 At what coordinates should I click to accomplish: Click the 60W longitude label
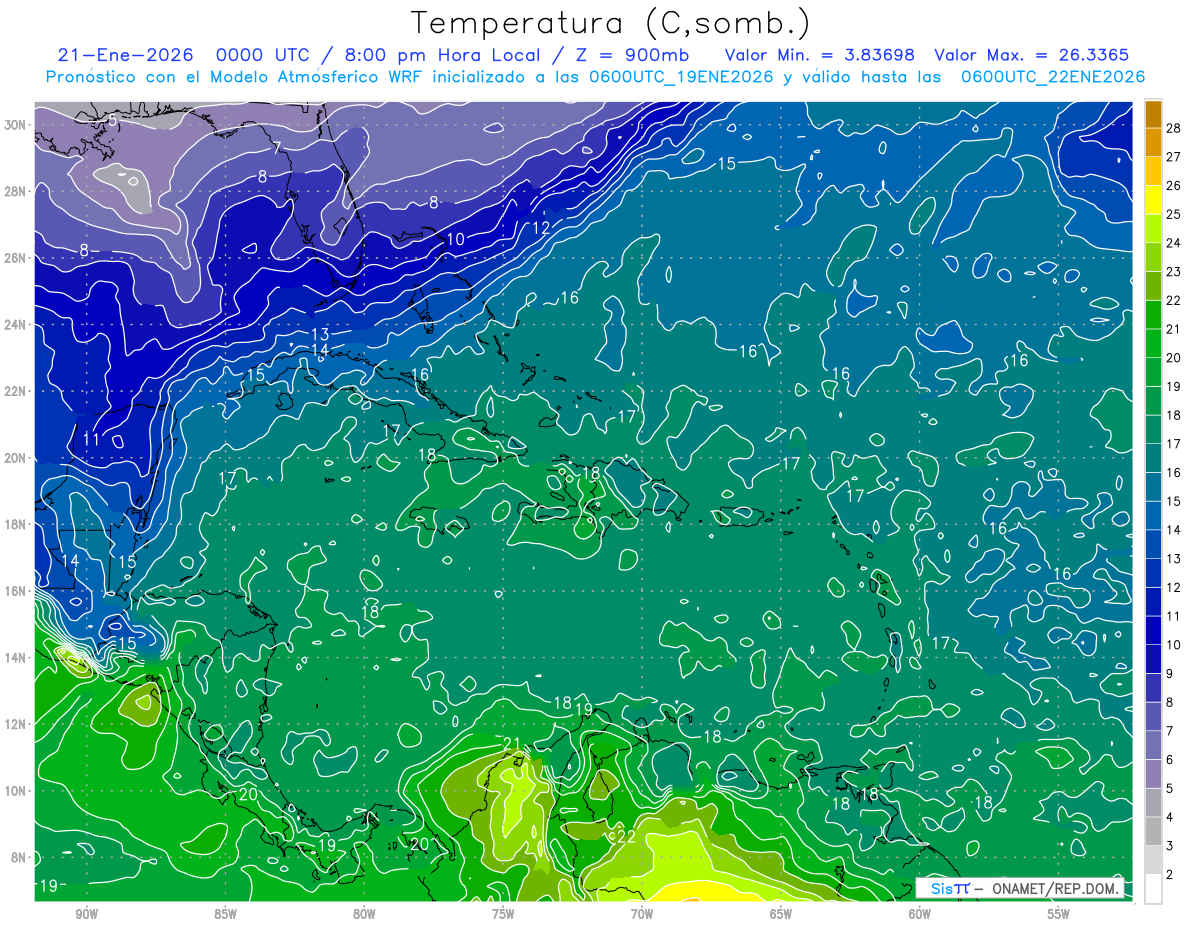pos(920,914)
